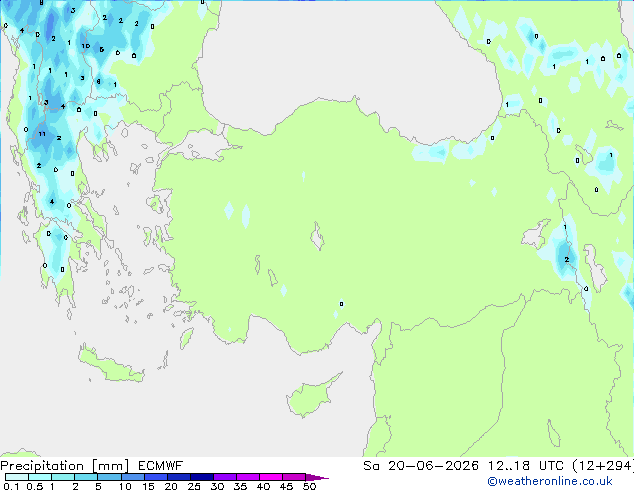Click the '15' legend scale value
Image resolution: width=634 pixels, height=490 pixels.
click(148, 486)
